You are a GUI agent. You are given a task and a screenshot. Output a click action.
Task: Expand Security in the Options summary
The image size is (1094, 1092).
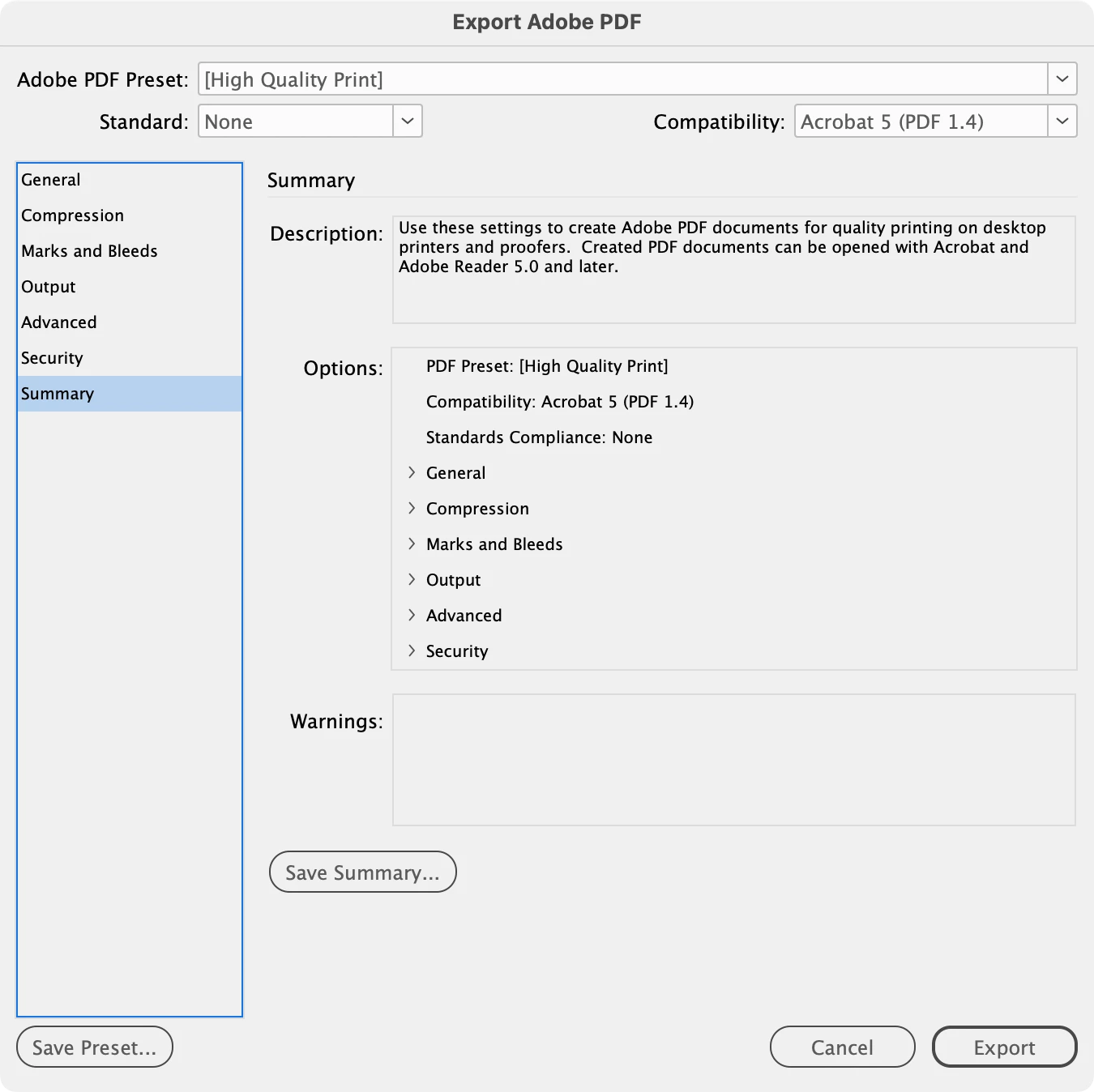[x=412, y=651]
